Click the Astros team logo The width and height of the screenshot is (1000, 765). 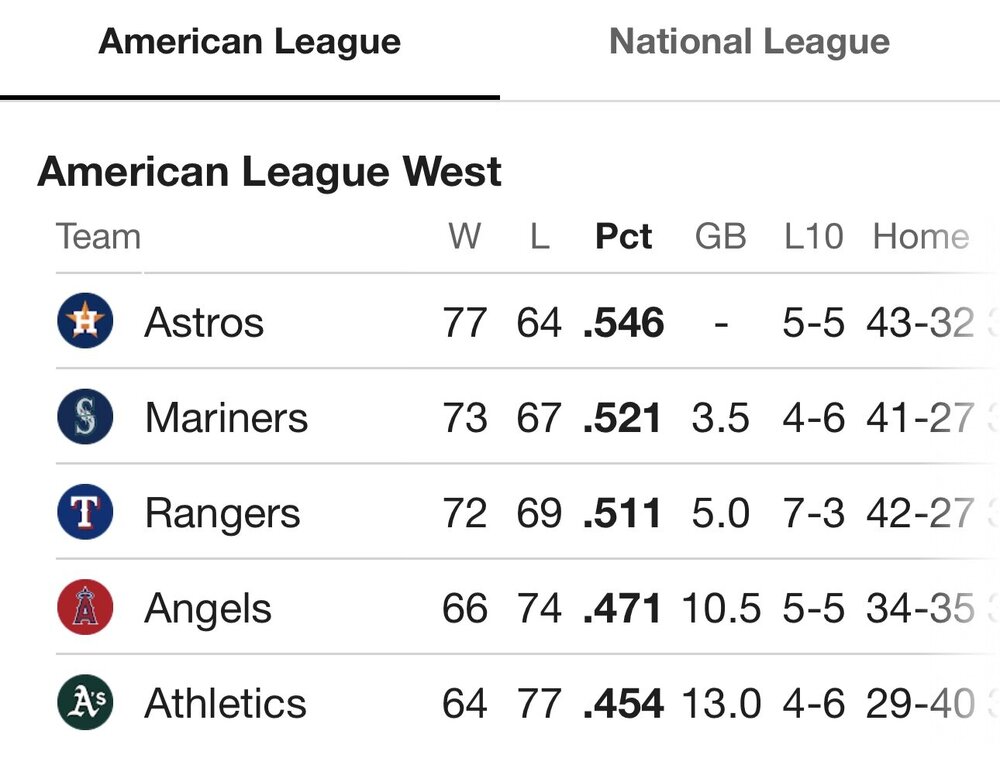coord(85,321)
